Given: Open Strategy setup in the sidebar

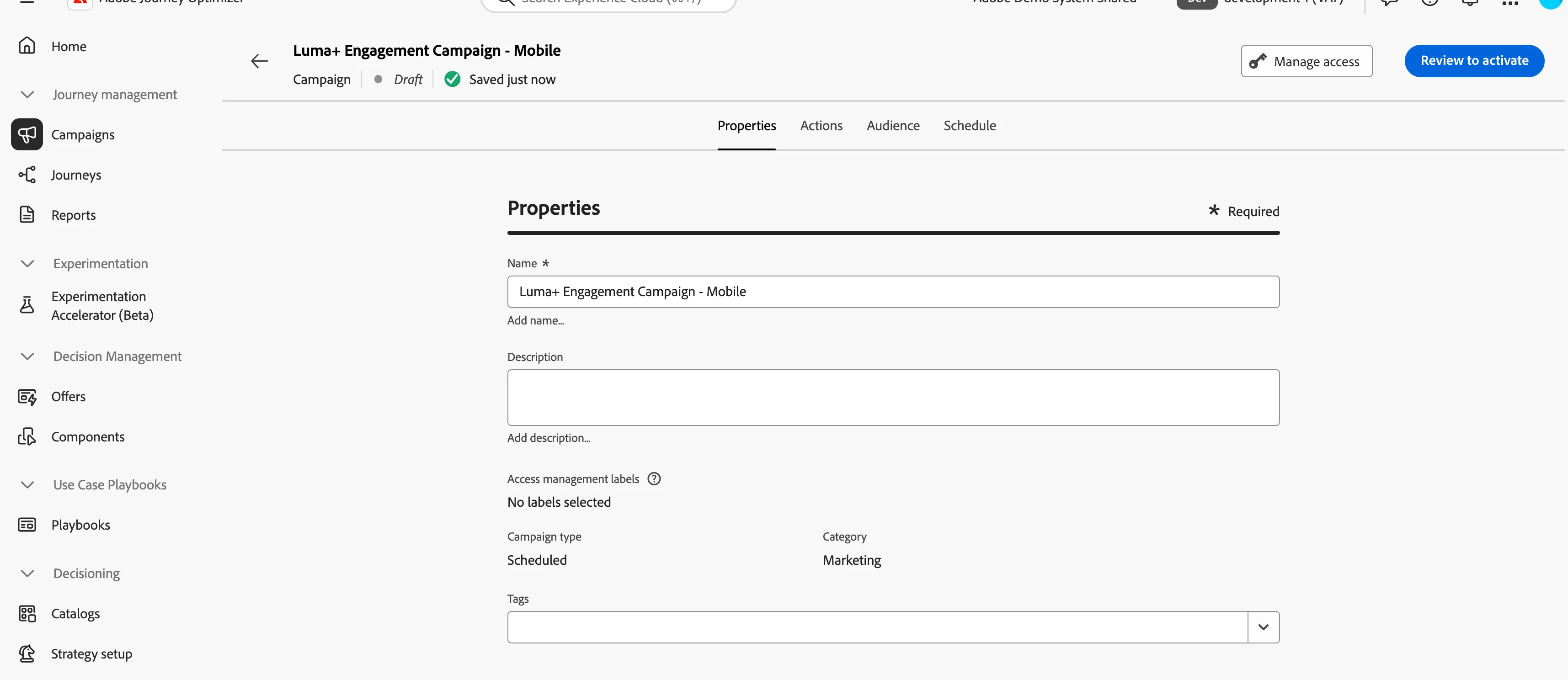Looking at the screenshot, I should [91, 654].
